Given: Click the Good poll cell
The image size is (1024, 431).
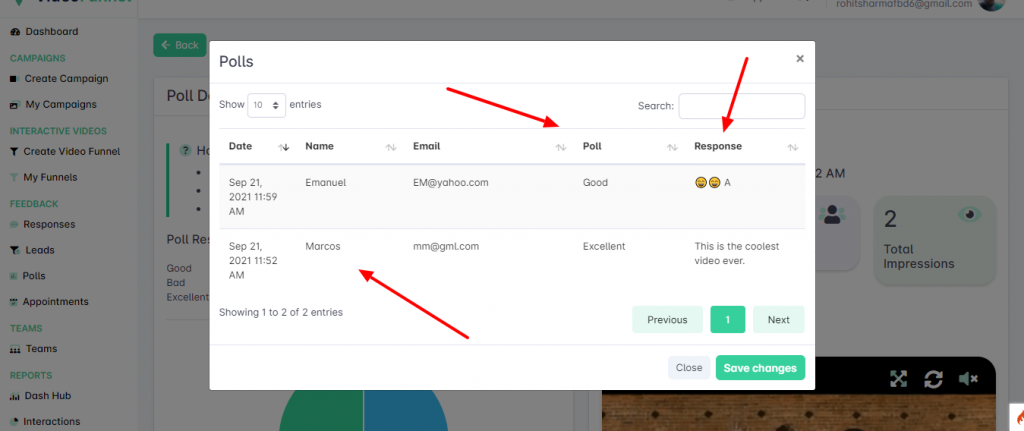Looking at the screenshot, I should (595, 183).
